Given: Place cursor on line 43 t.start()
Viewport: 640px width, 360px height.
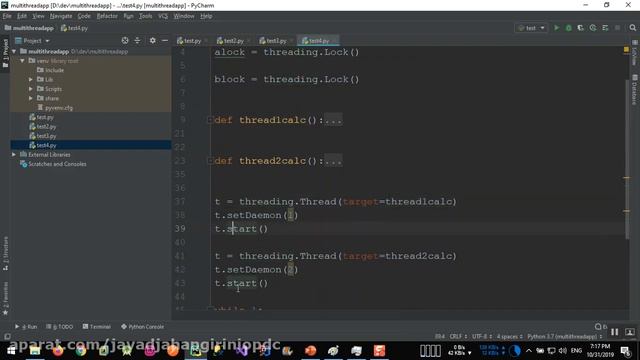Looking at the screenshot, I should coord(241,283).
